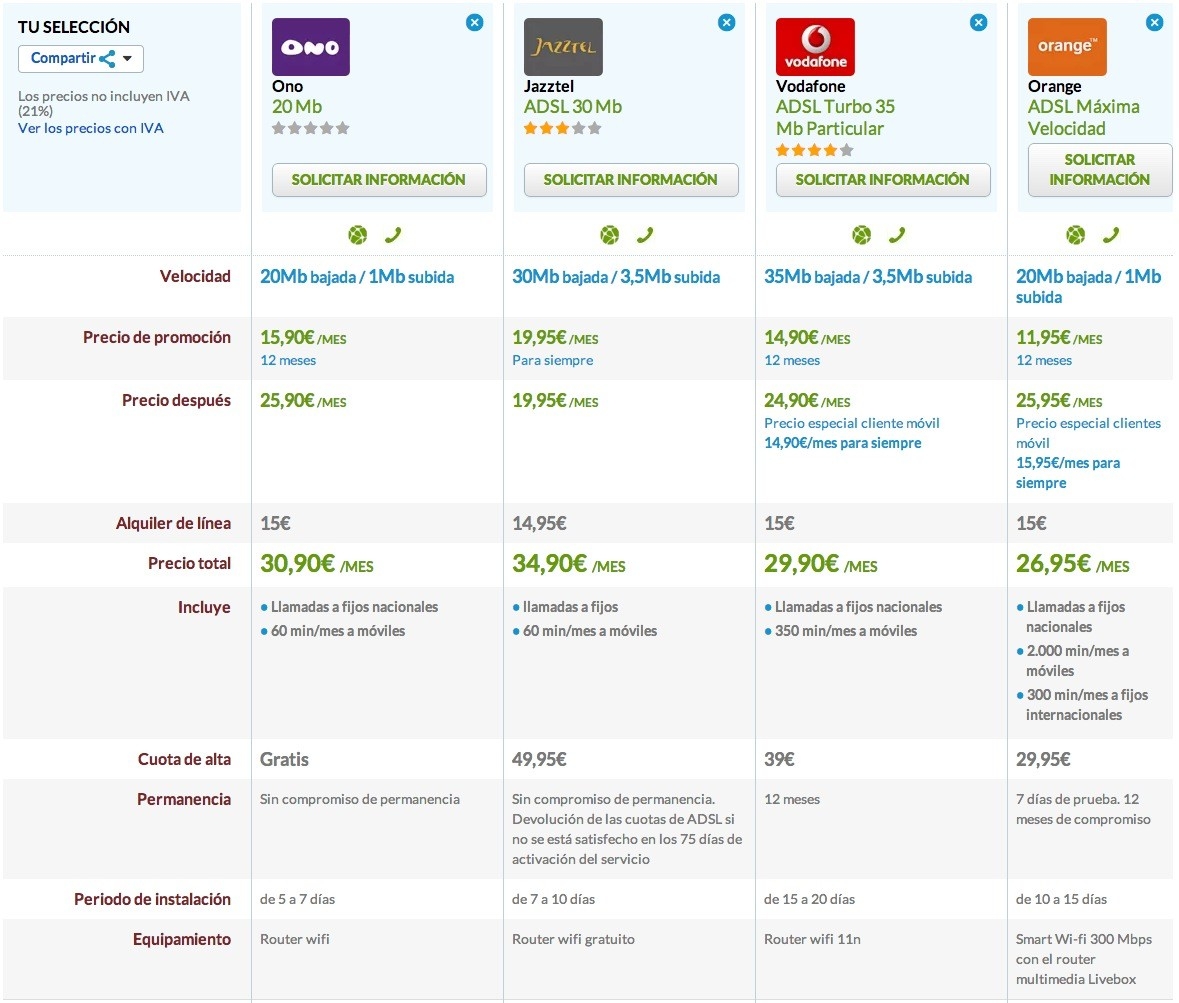Open Vodafone 'ADSL Turbo 35 Mb Particular' link
The height and width of the screenshot is (1003, 1179).
pos(835,117)
